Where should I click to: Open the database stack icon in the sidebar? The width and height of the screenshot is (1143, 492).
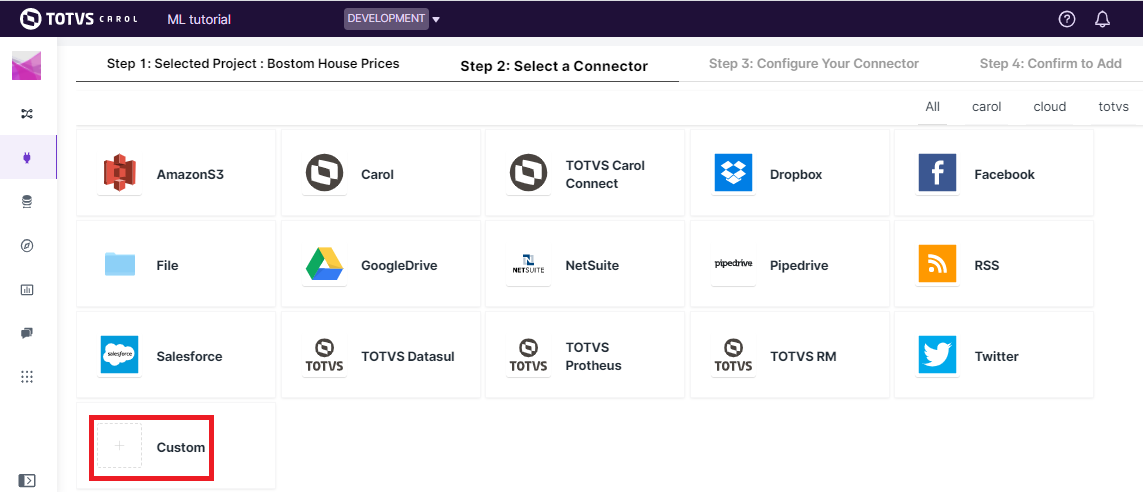(x=27, y=202)
